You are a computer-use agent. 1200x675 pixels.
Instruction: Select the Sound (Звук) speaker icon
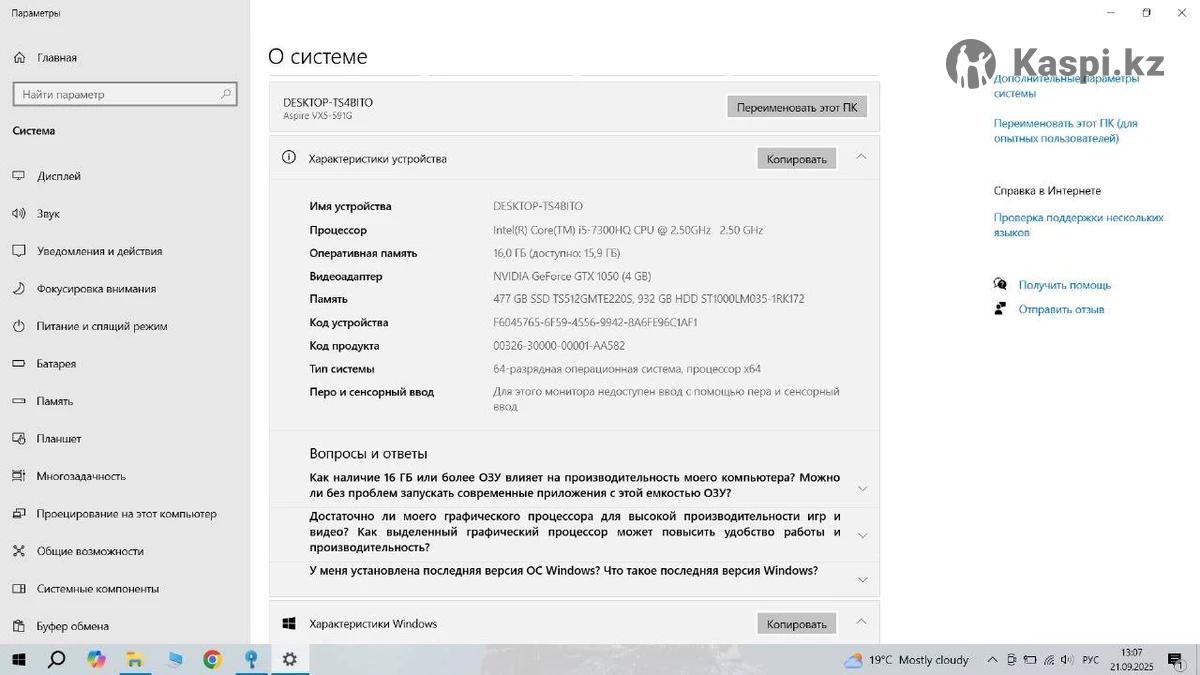pos(19,214)
